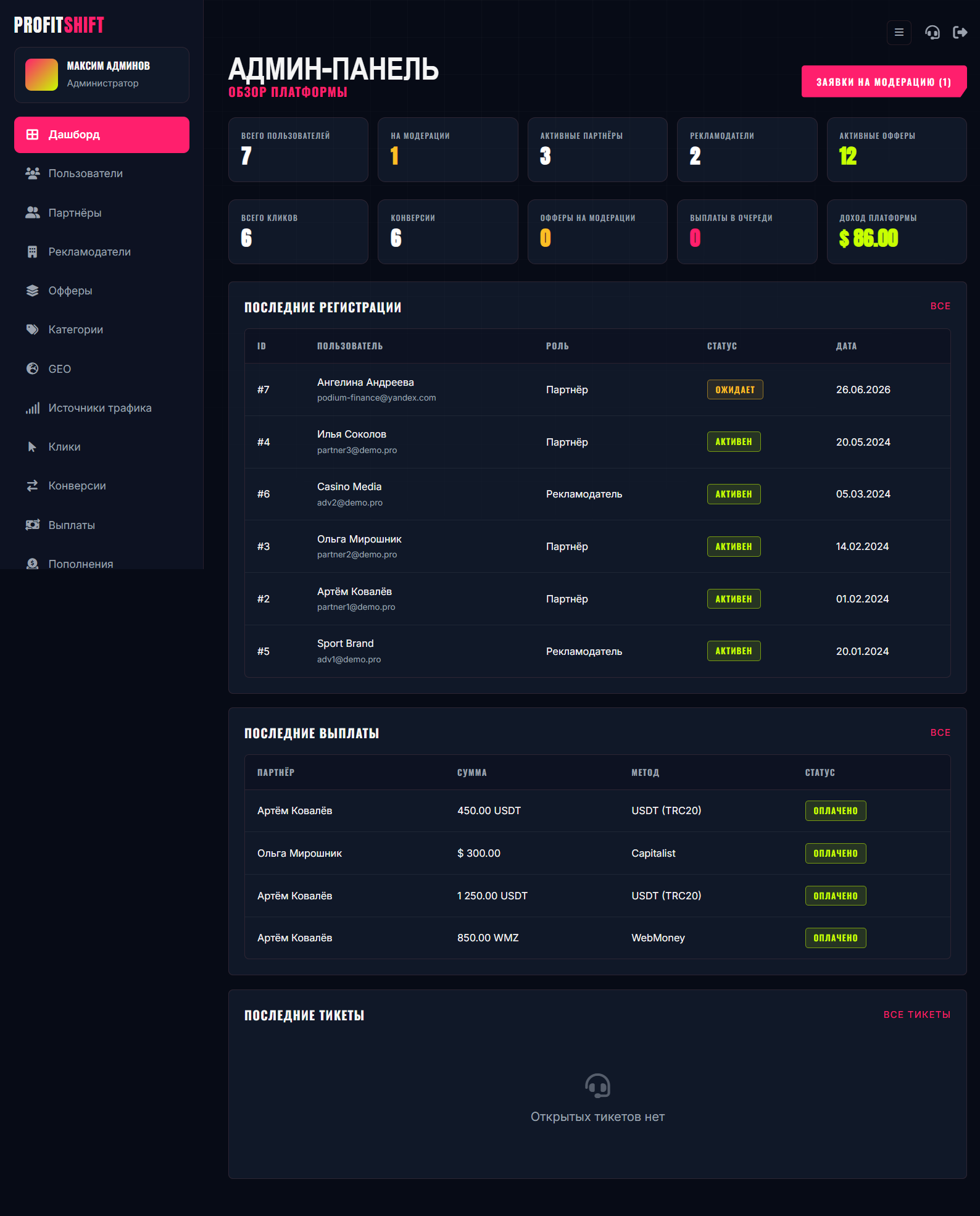Click the Capitalist payment method cell
This screenshot has height=1216, width=980.
(x=654, y=853)
